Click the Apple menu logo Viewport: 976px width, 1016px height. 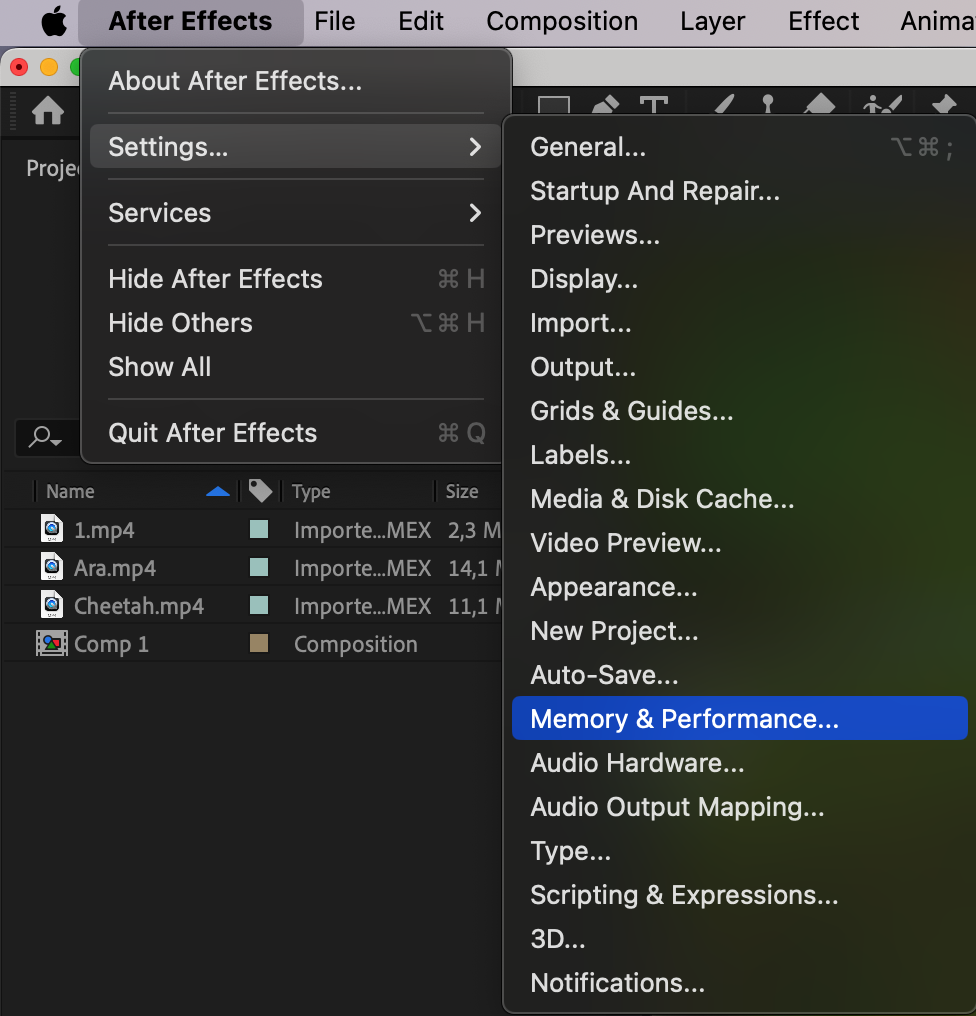tap(53, 21)
